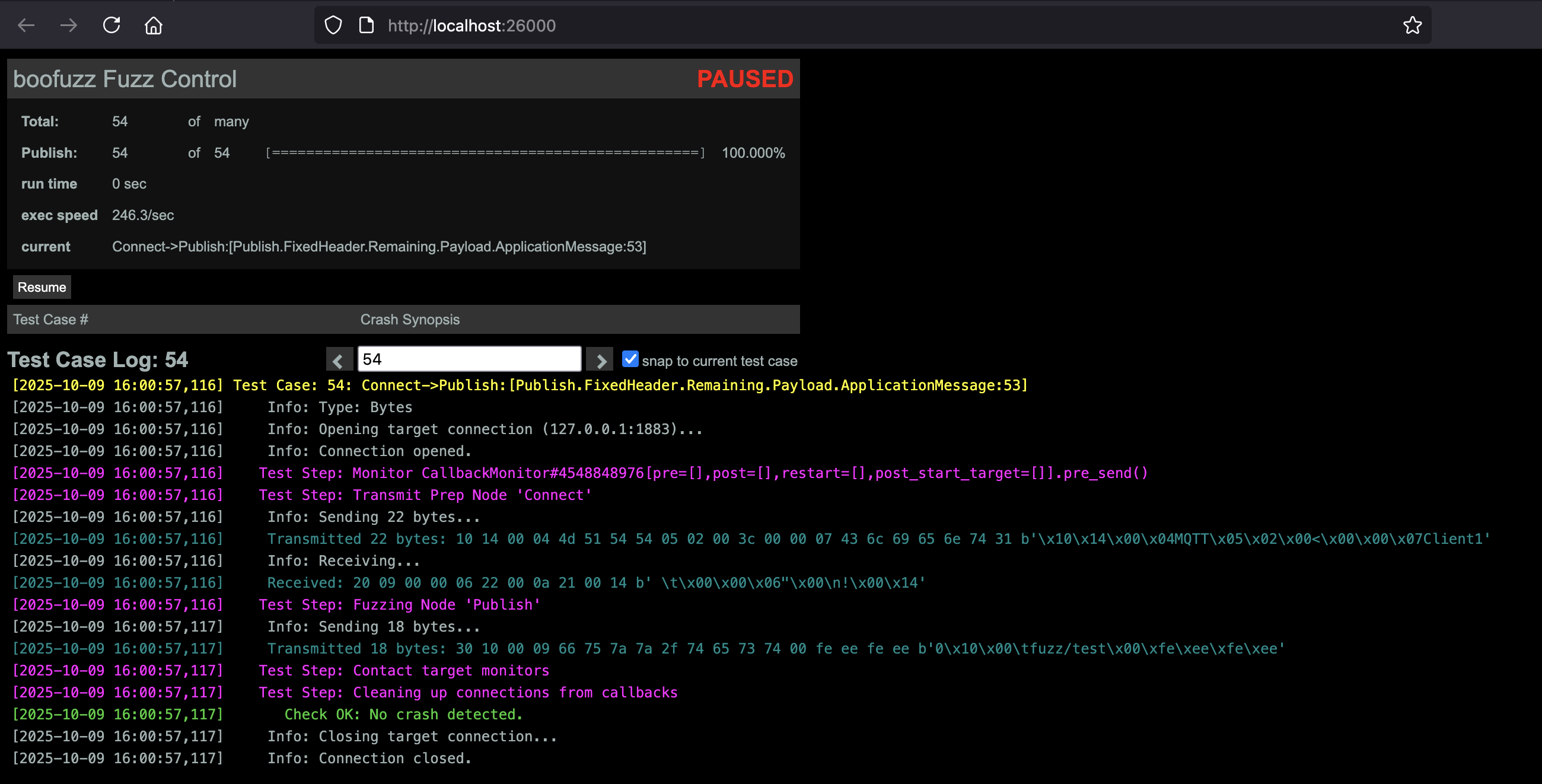The width and height of the screenshot is (1542, 784).
Task: Reload the boofuzz page
Action: tap(111, 25)
